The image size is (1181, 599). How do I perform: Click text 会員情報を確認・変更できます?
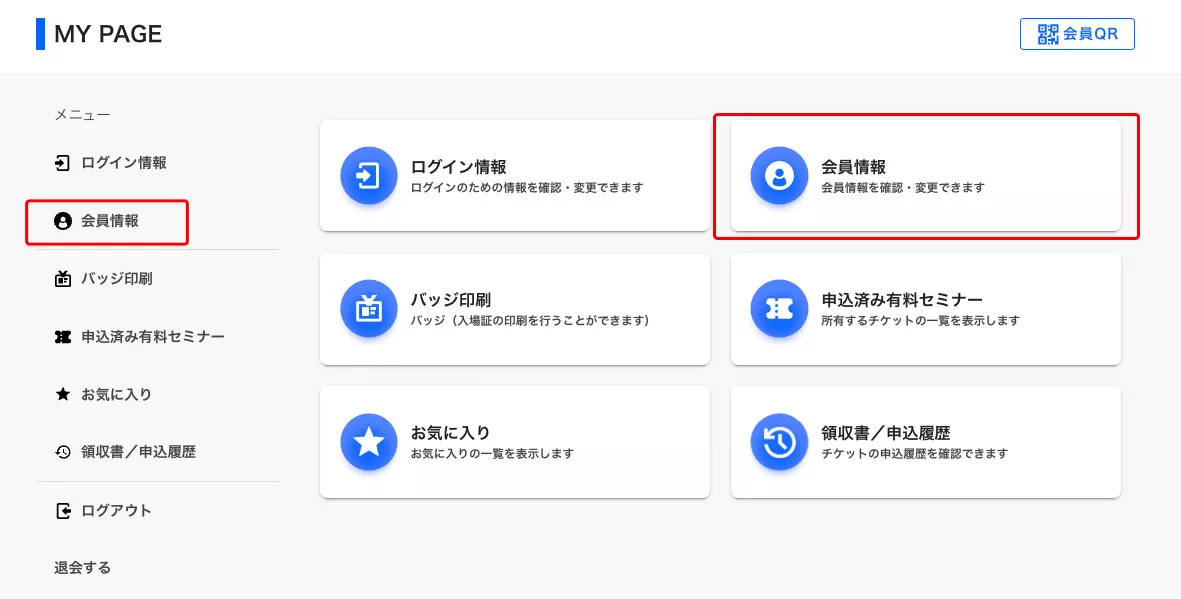[903, 188]
